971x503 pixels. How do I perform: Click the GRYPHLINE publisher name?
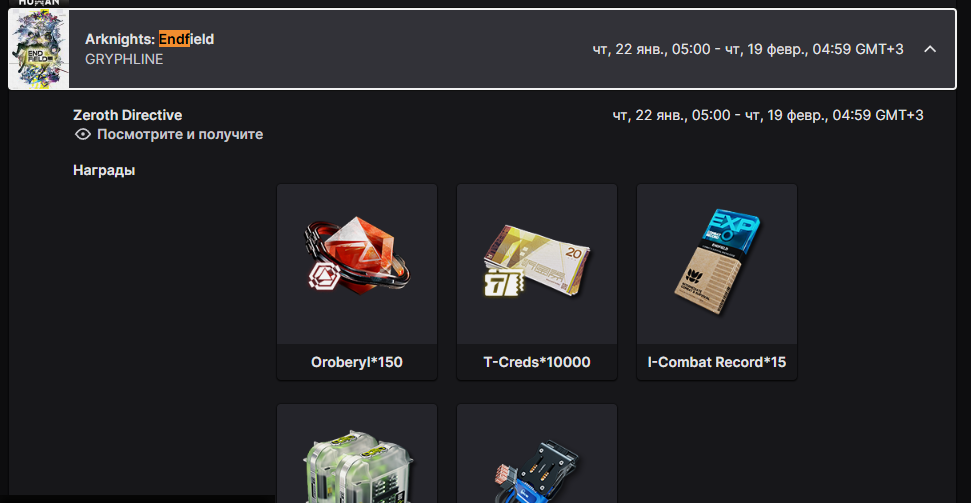[124, 59]
